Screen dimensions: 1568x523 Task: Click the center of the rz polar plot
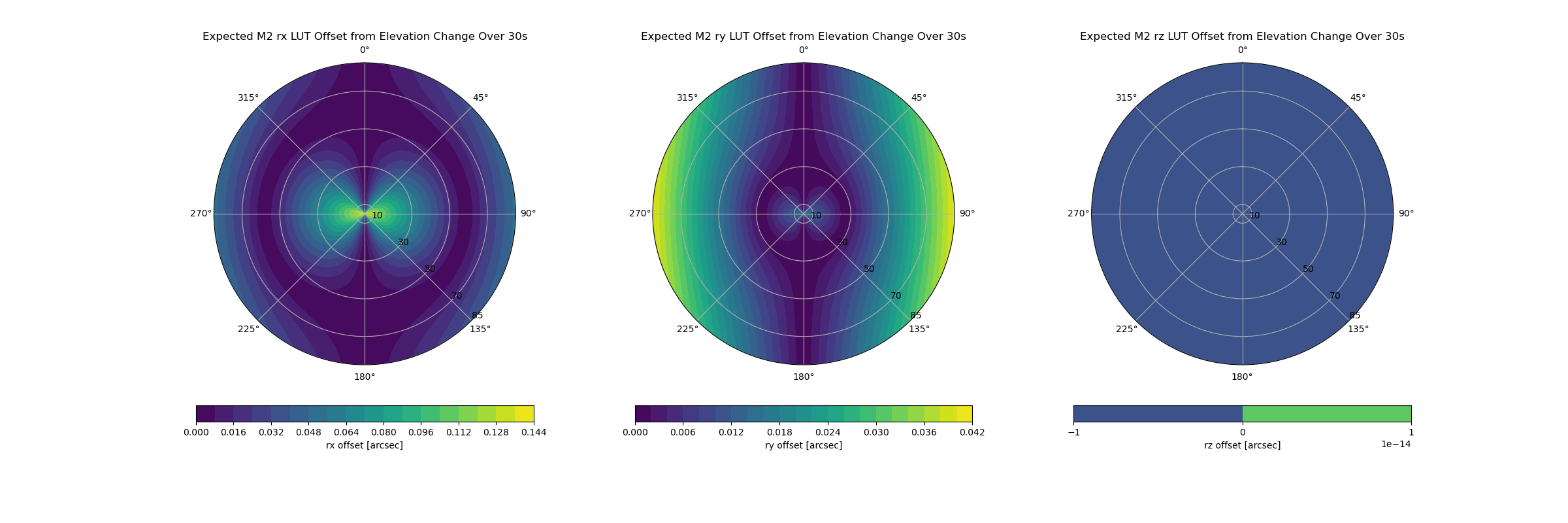click(1242, 214)
